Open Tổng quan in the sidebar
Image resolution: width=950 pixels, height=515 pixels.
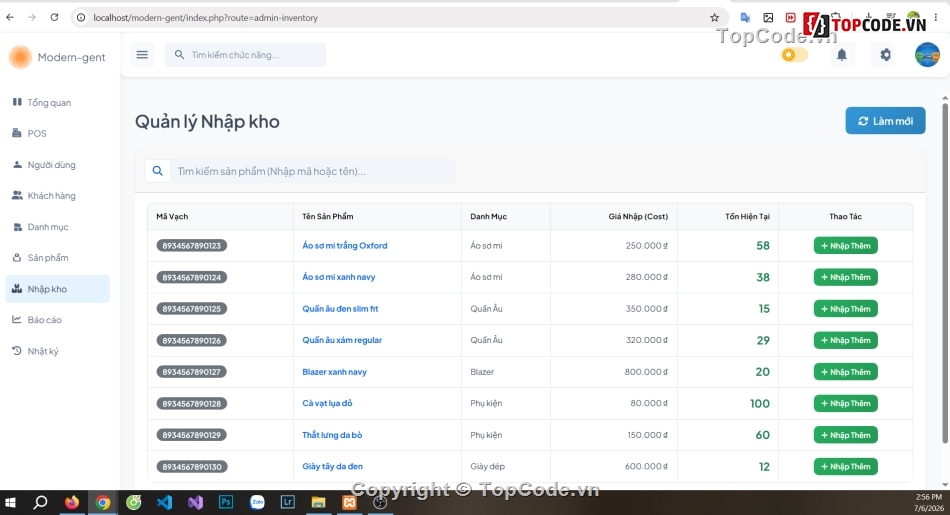point(58,102)
